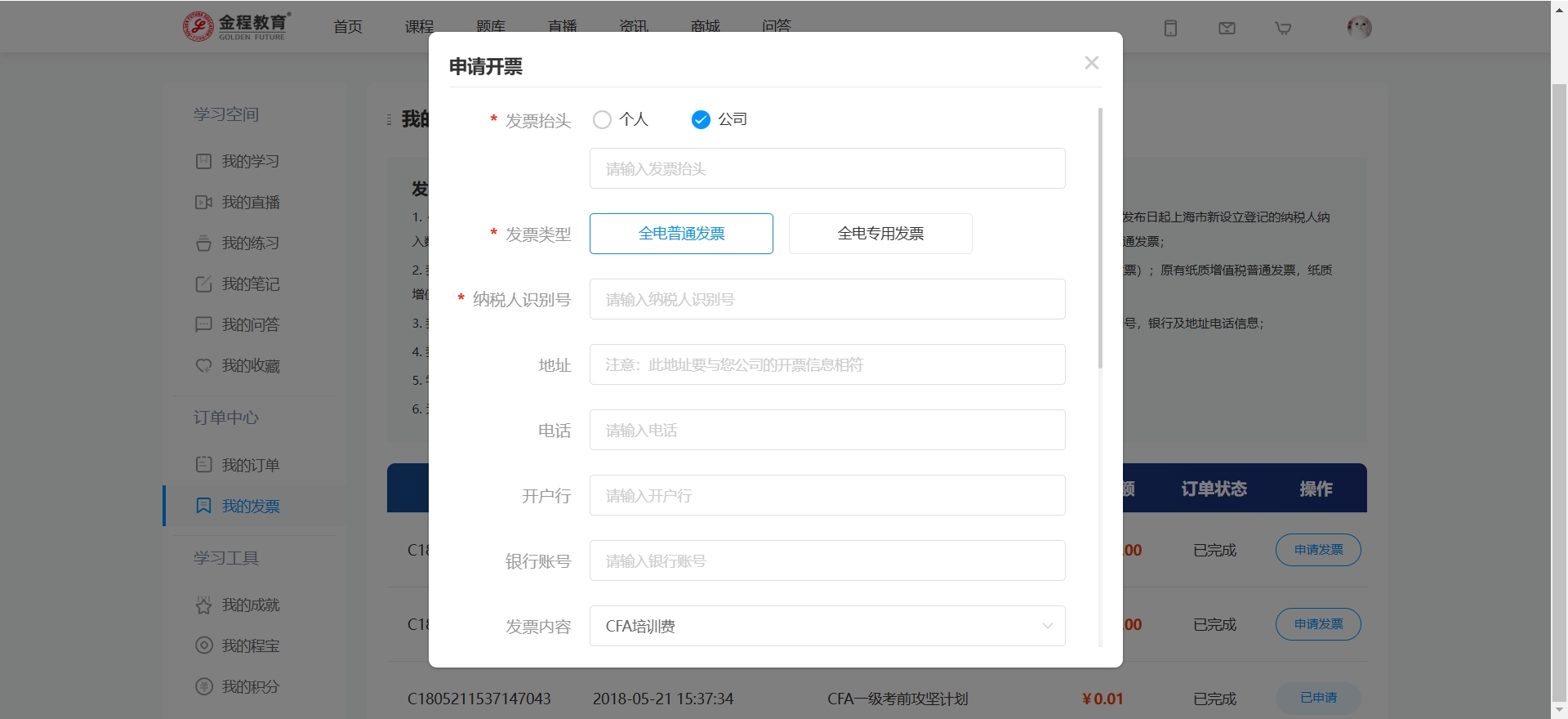Viewport: 1568px width, 719px height.
Task: Select the 个人 radio button
Action: pos(602,120)
